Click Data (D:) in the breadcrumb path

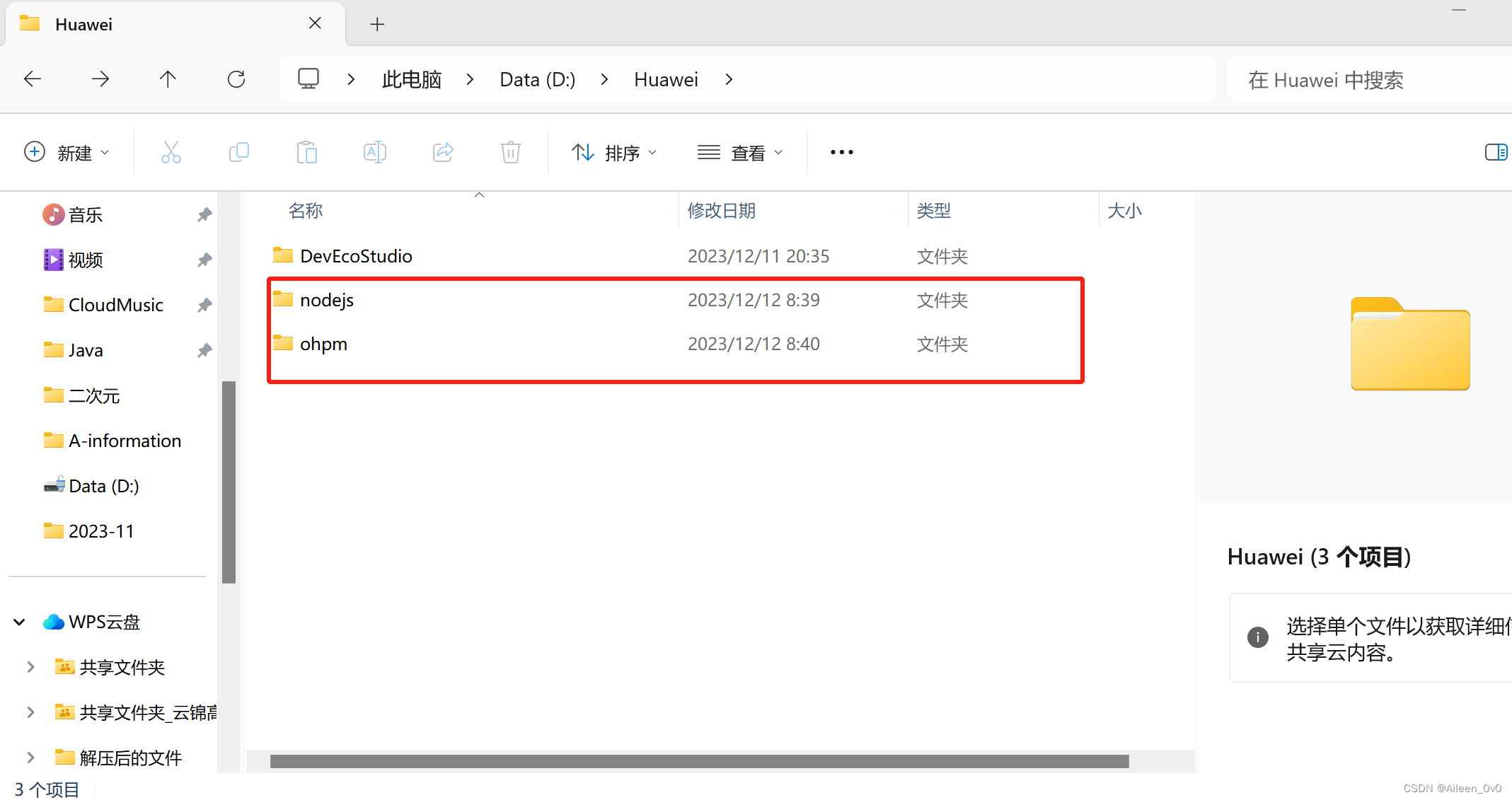click(537, 80)
